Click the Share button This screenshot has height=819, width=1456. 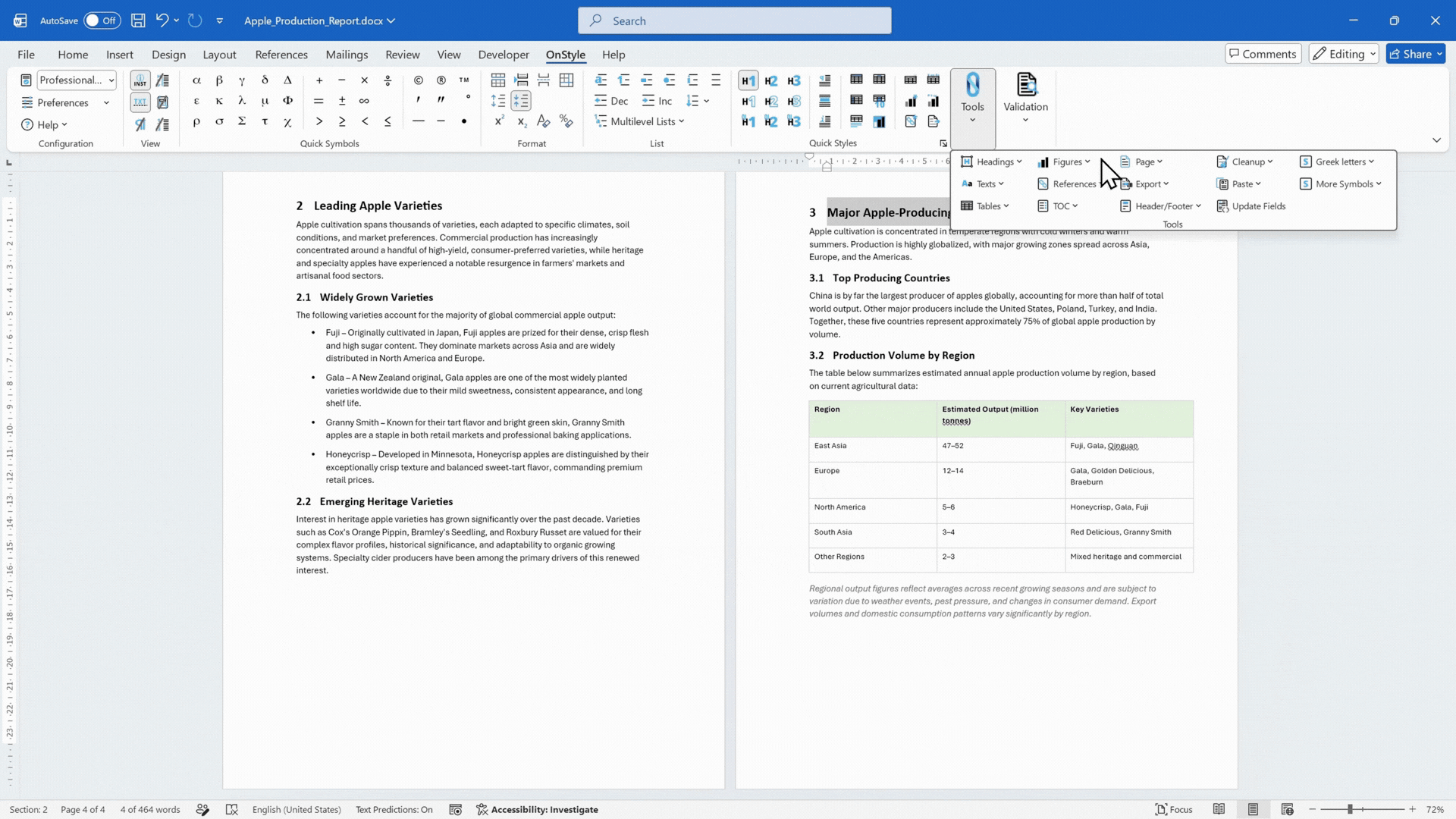(1416, 54)
